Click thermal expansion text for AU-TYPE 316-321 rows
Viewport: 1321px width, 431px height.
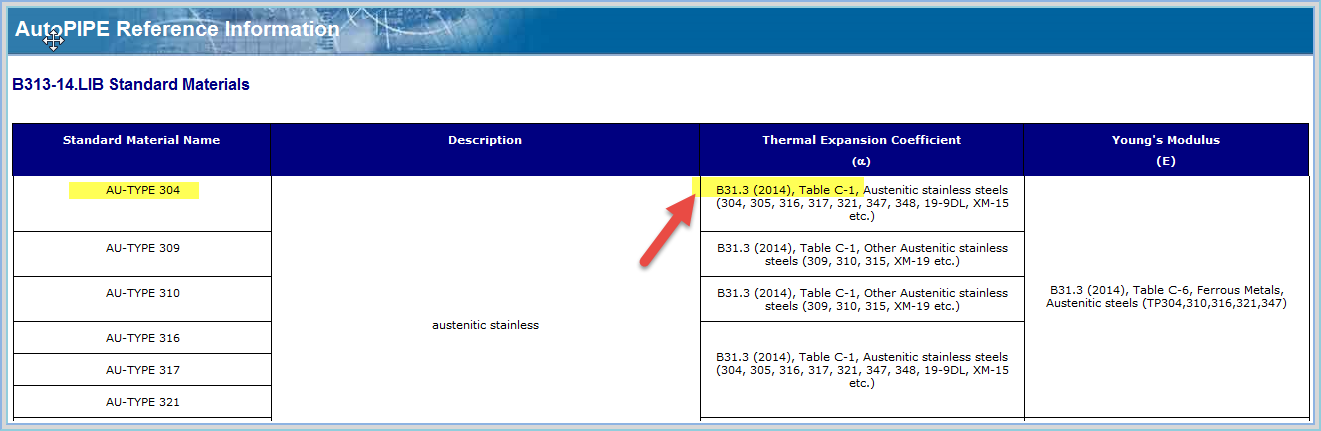(862, 370)
